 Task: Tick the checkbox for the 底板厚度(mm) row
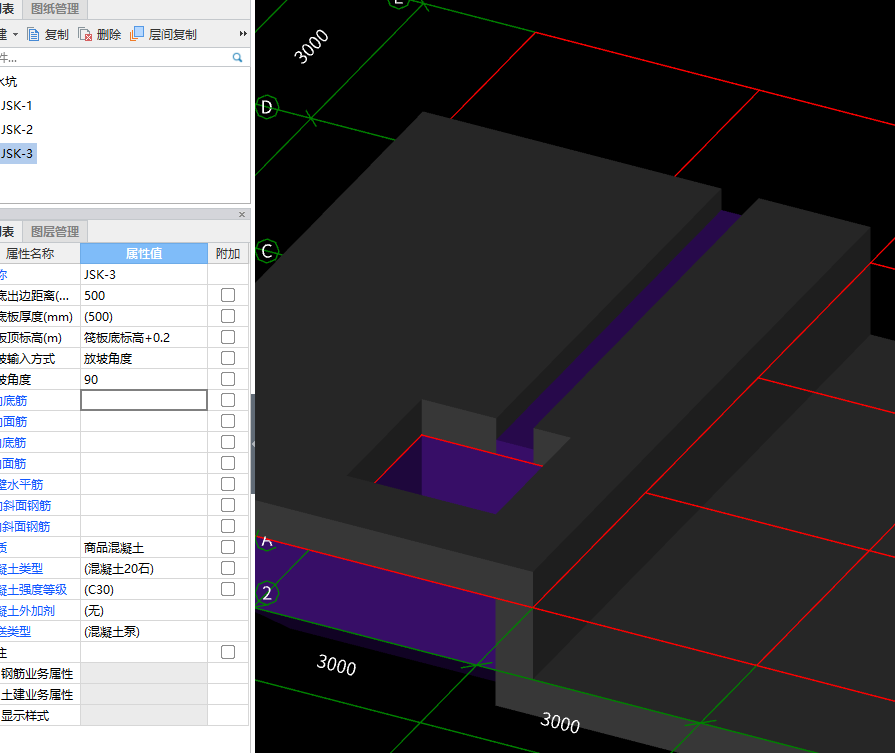point(228,316)
